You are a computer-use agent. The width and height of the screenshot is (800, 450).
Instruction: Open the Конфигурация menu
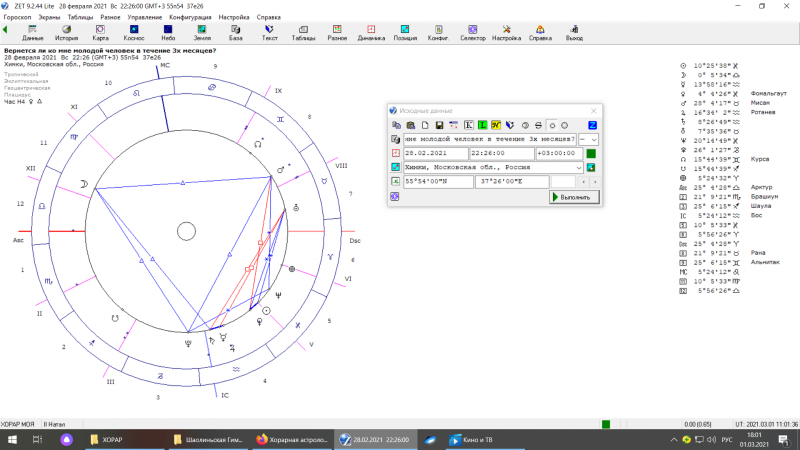tap(189, 17)
